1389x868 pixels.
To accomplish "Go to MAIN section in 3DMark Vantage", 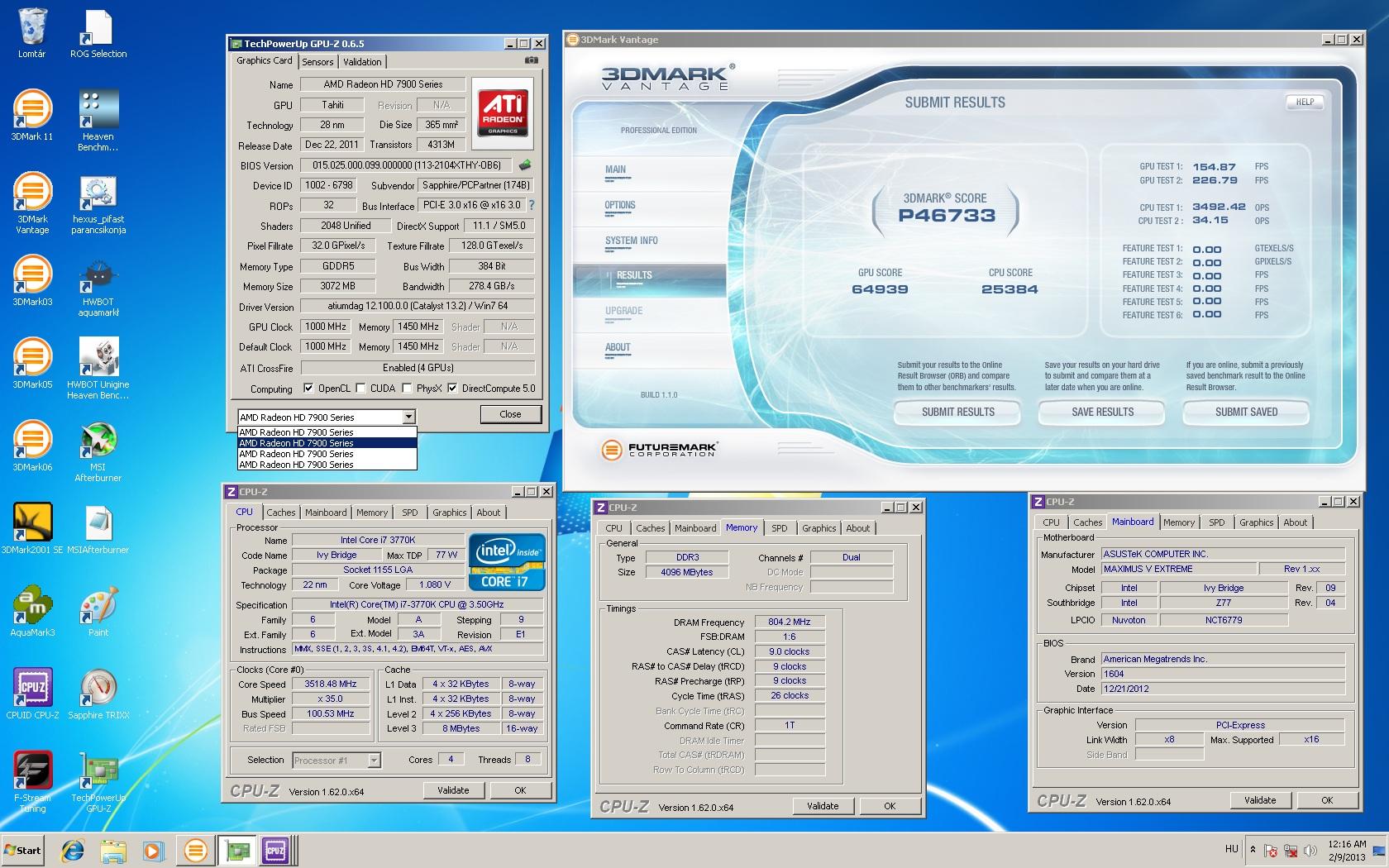I will click(x=616, y=169).
